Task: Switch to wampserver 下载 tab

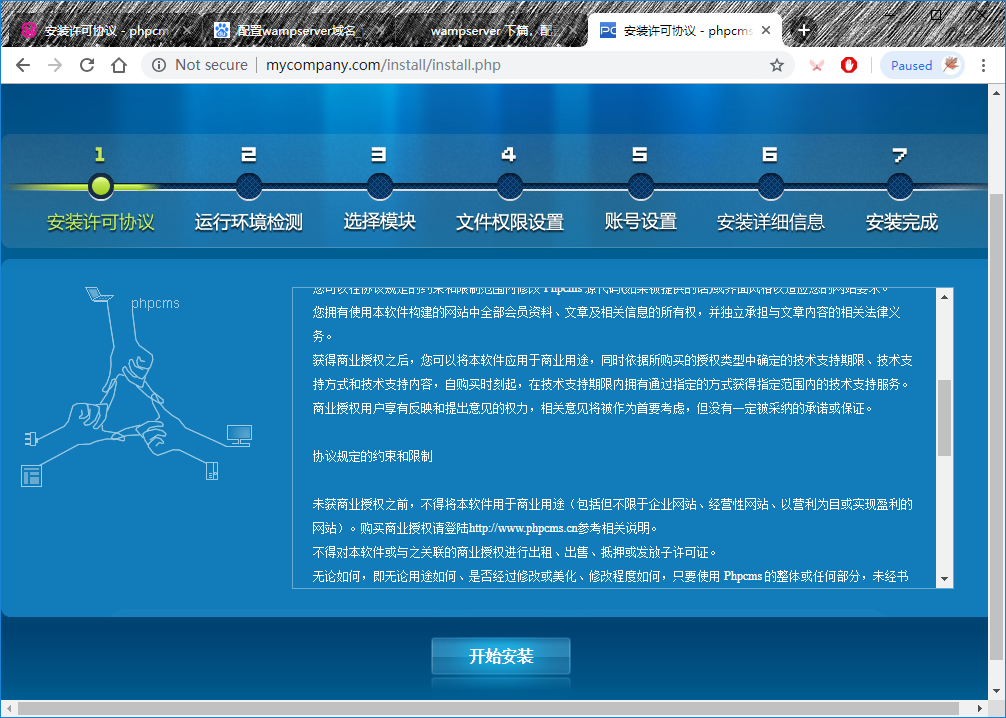Action: 491,30
